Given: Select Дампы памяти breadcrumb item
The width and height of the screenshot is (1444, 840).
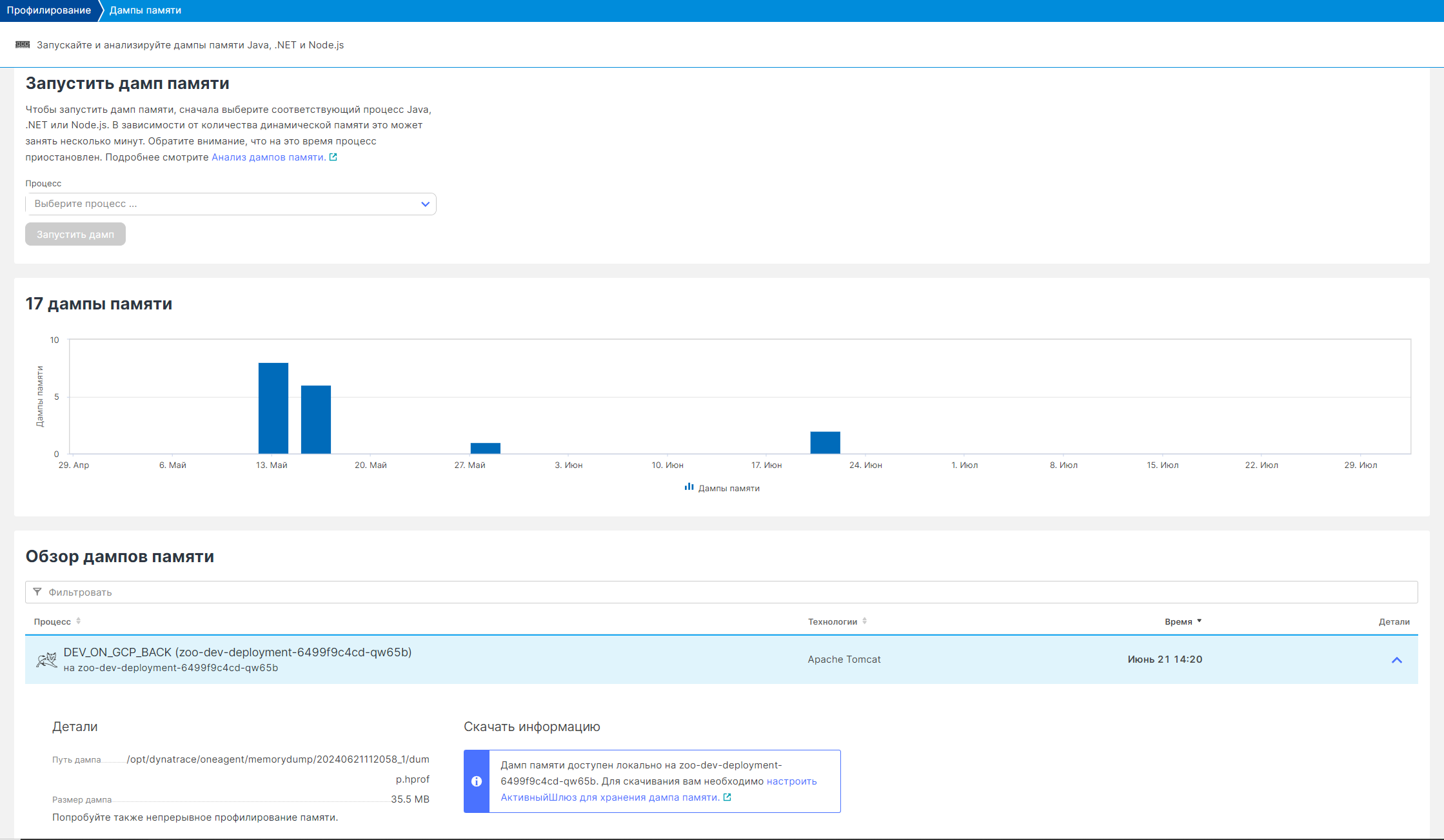Looking at the screenshot, I should click(145, 10).
